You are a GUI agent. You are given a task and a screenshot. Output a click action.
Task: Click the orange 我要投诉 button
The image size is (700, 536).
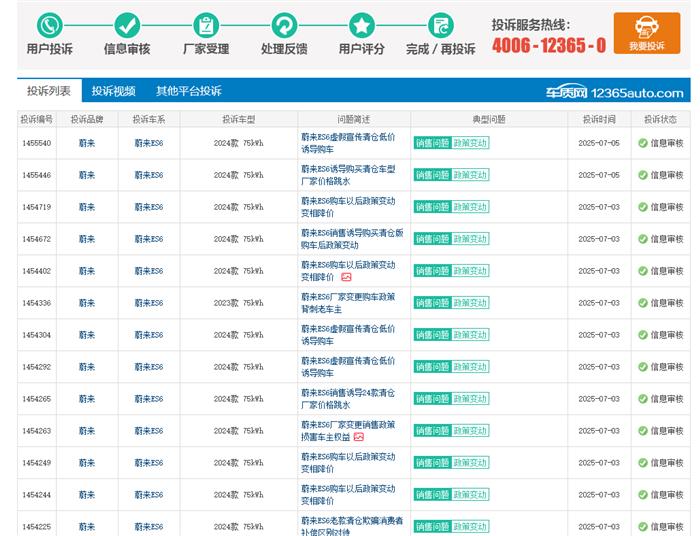point(647,33)
